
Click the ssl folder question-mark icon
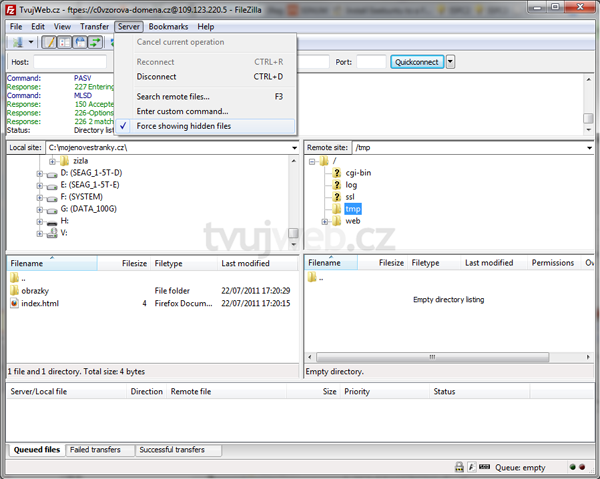tap(336, 197)
